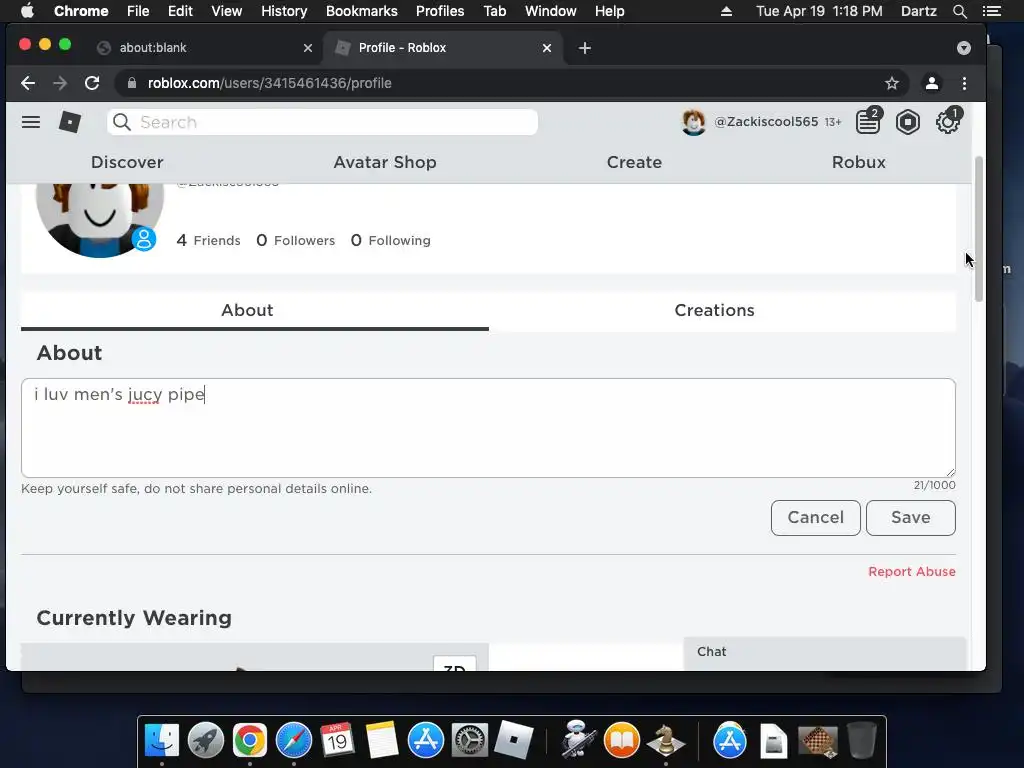The width and height of the screenshot is (1024, 768).
Task: Open the settings gear icon with badge 1
Action: 948,122
